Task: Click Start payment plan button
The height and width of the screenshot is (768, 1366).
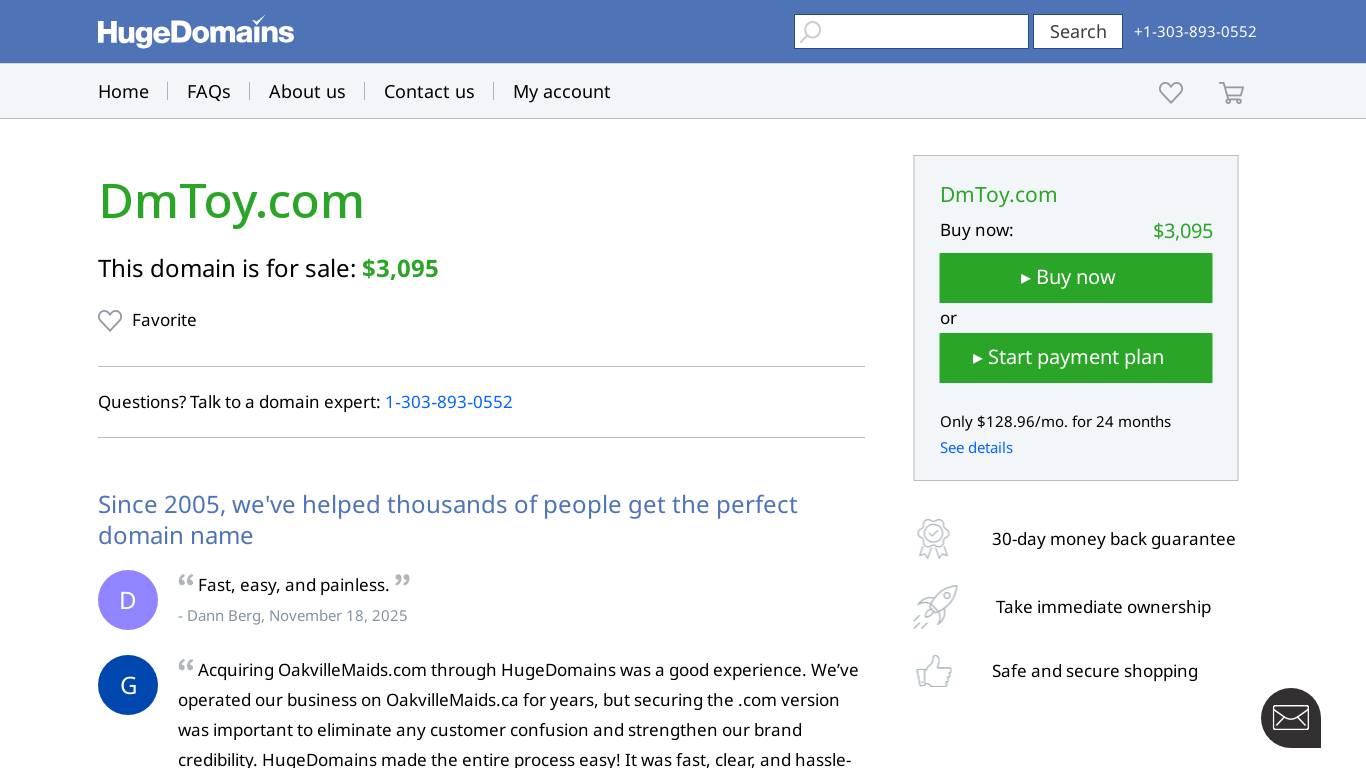Action: tap(1076, 358)
